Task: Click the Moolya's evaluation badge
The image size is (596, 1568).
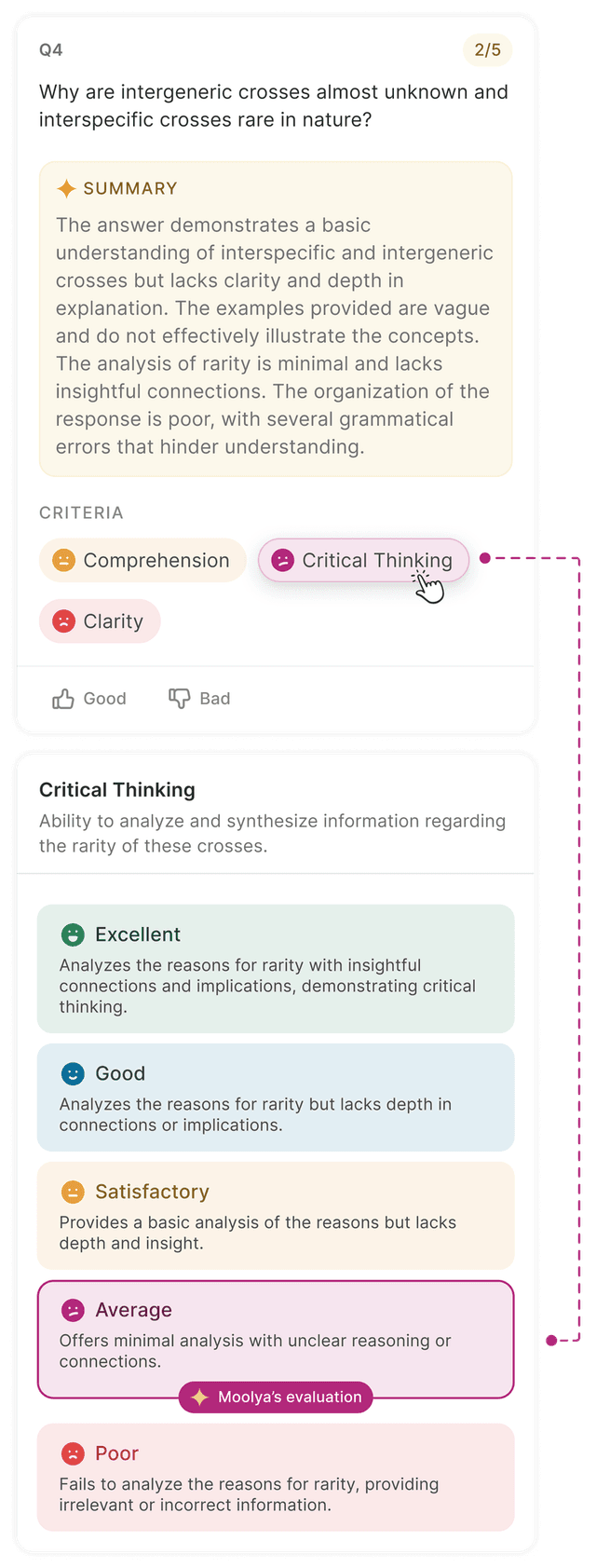Action: tap(276, 1397)
